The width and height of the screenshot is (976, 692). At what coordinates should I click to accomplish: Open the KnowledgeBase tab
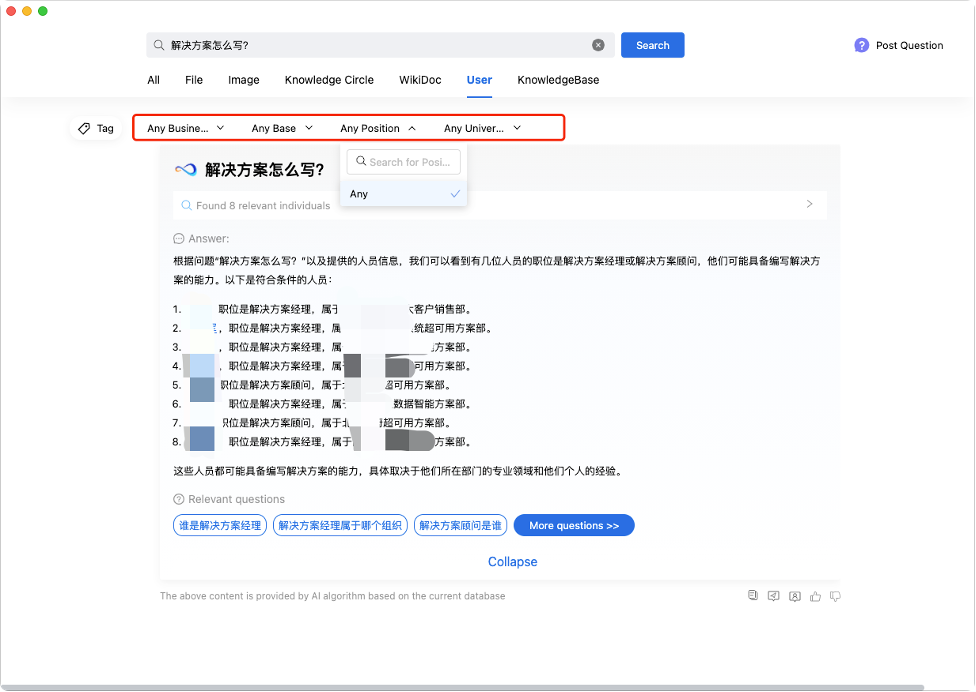click(558, 80)
